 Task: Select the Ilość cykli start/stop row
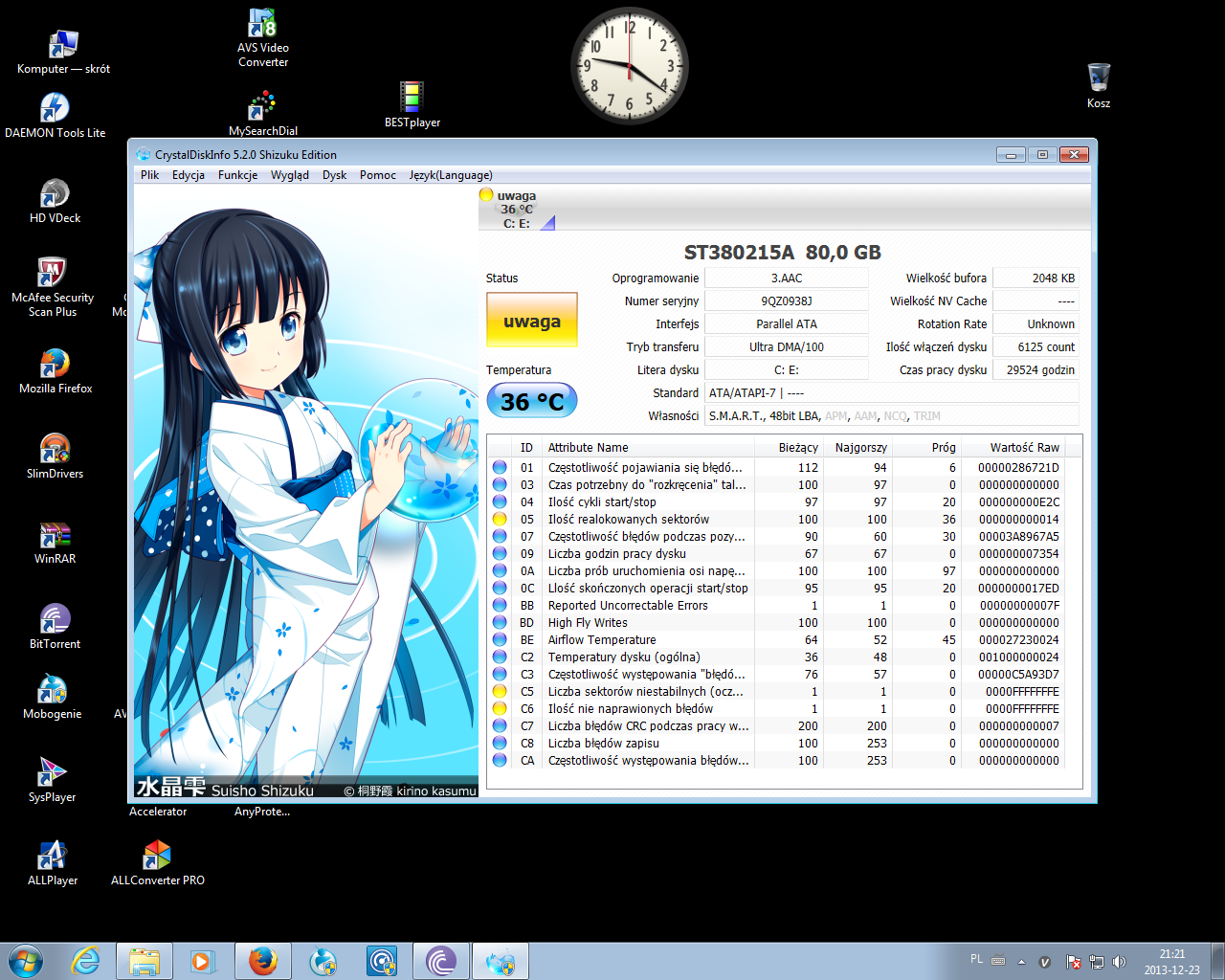tap(776, 502)
